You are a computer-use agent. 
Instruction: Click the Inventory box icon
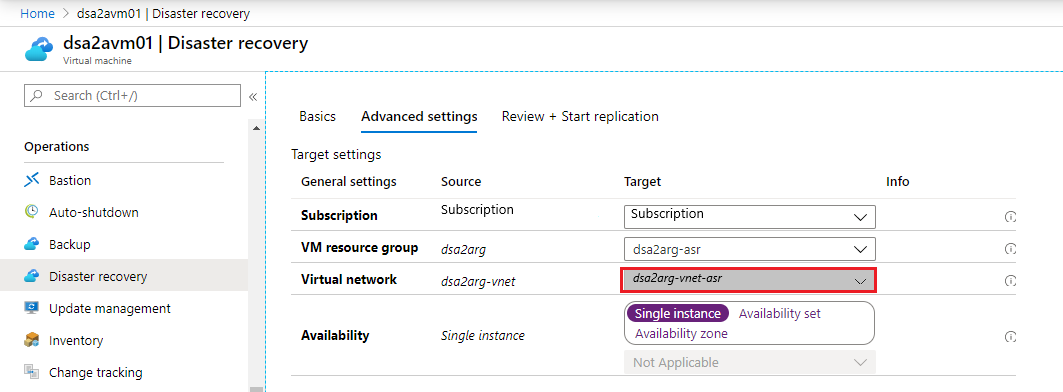(x=32, y=340)
